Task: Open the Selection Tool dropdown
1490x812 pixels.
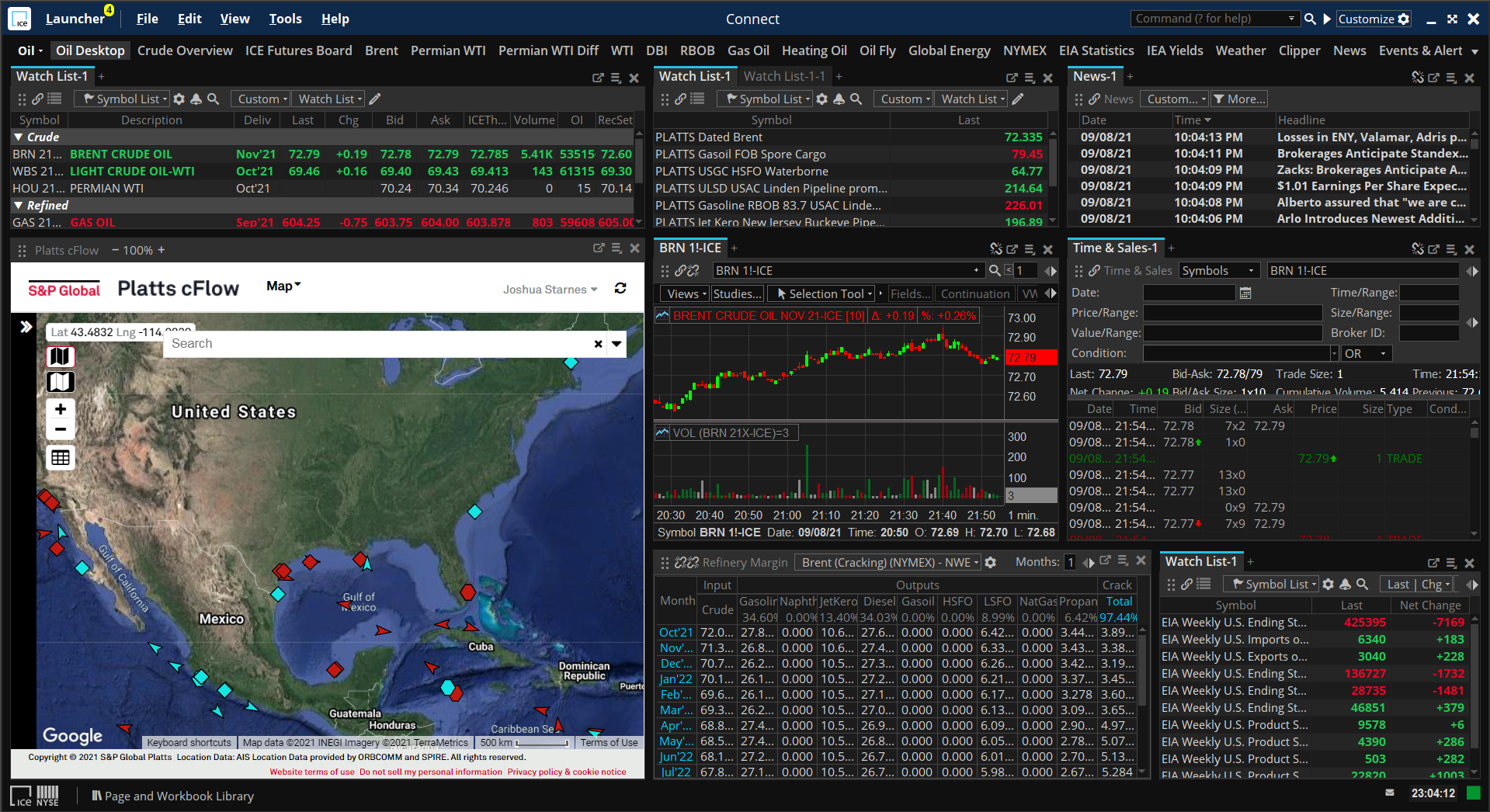Action: pos(822,293)
